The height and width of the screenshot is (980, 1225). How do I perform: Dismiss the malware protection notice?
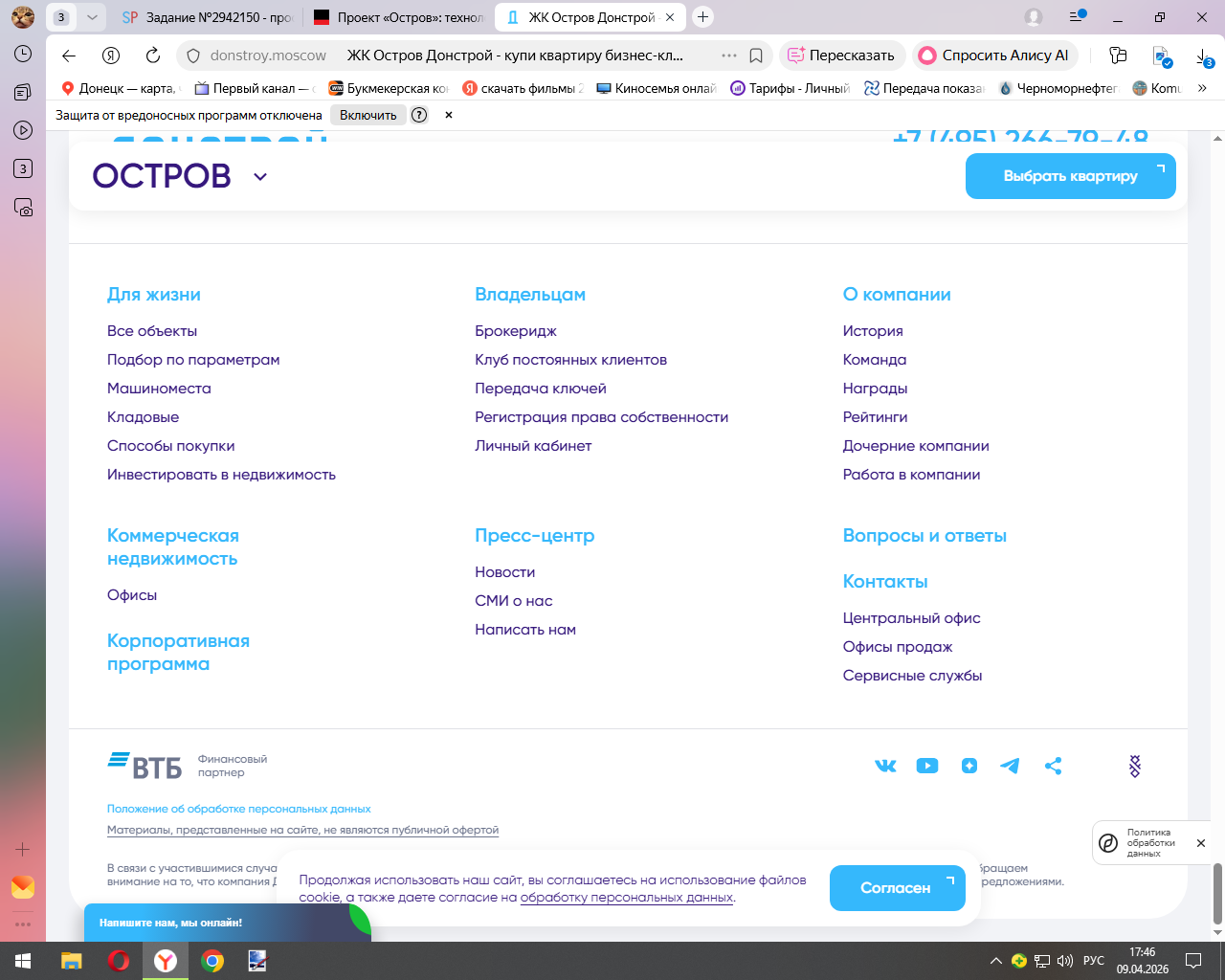[x=448, y=115]
